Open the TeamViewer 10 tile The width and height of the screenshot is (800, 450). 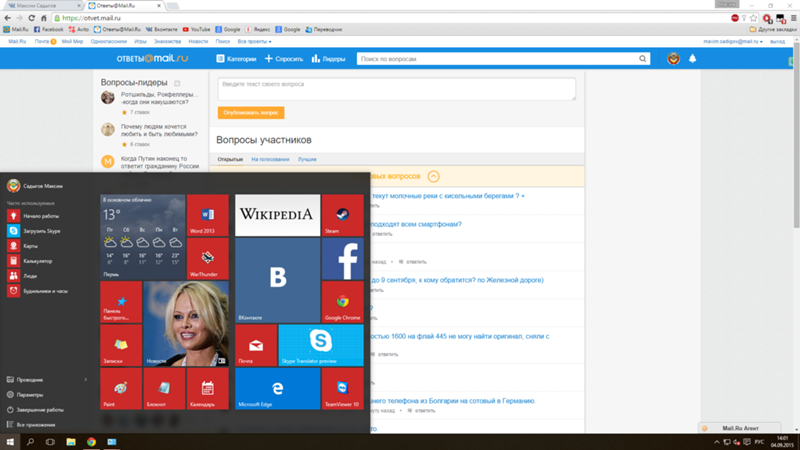[x=342, y=388]
